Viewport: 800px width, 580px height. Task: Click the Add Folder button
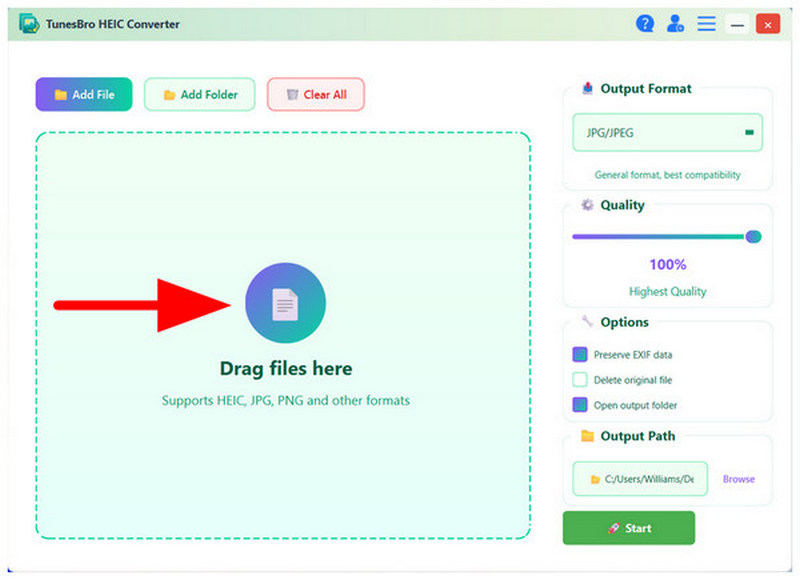[x=199, y=94]
